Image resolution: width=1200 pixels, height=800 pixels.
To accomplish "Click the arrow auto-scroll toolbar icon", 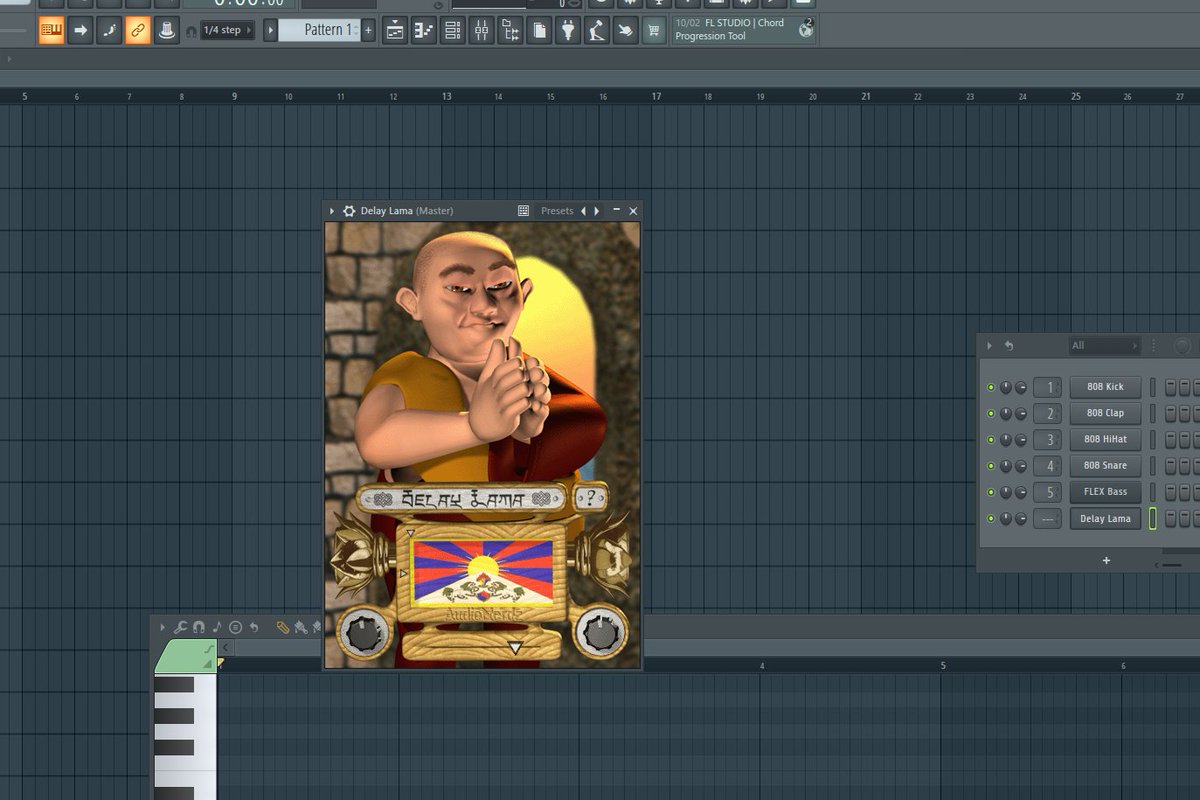I will (81, 30).
